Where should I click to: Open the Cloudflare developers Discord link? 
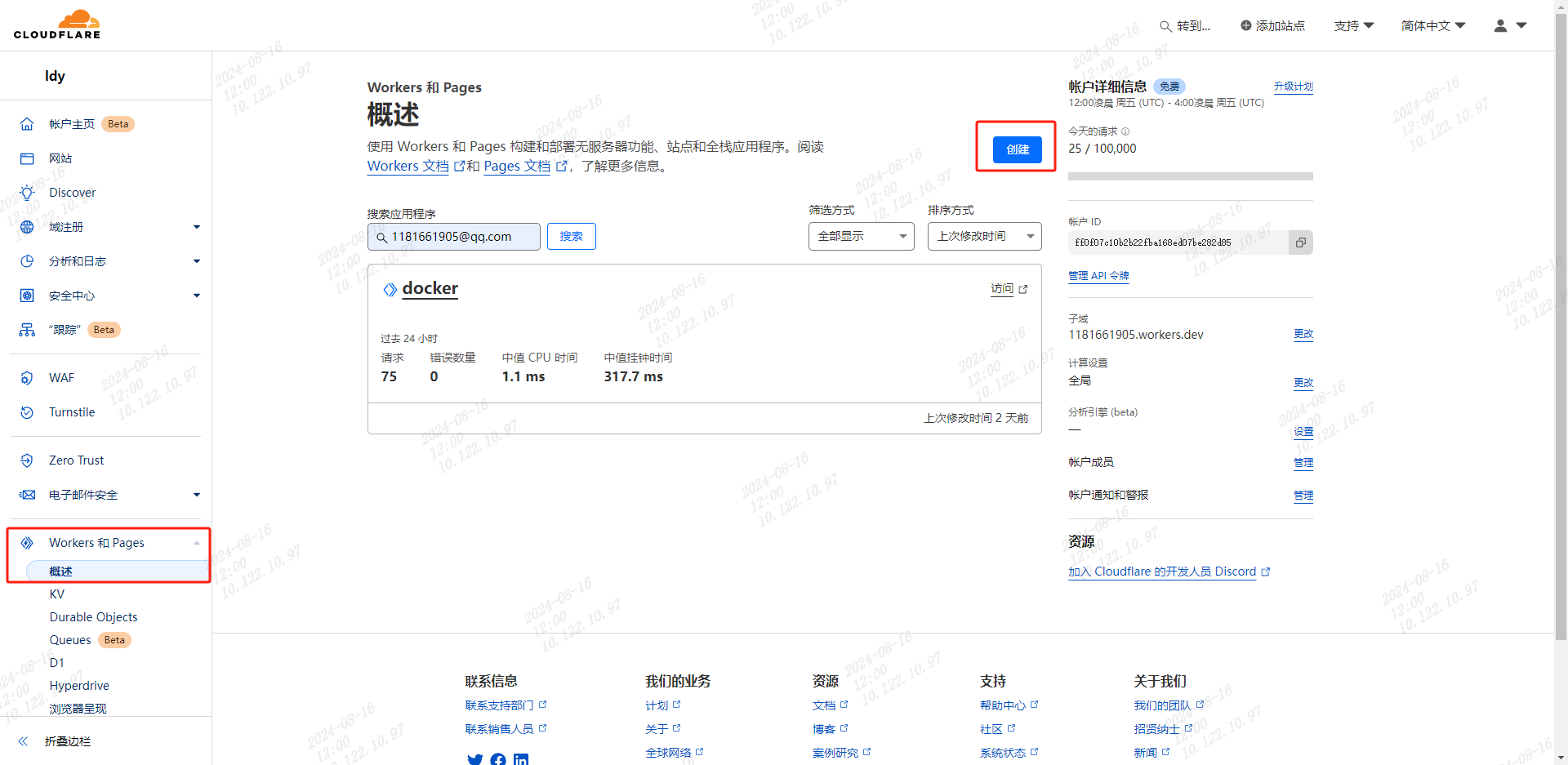click(x=1162, y=572)
